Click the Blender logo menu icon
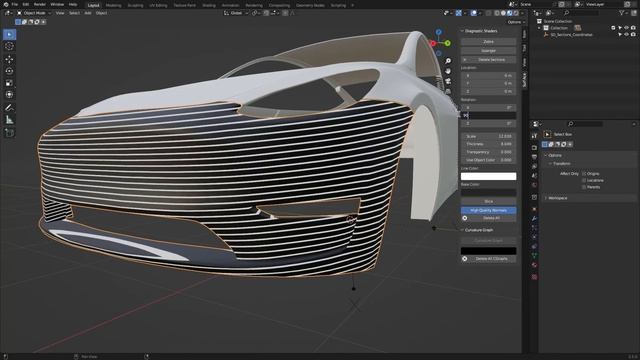640x360 pixels. 6,4
